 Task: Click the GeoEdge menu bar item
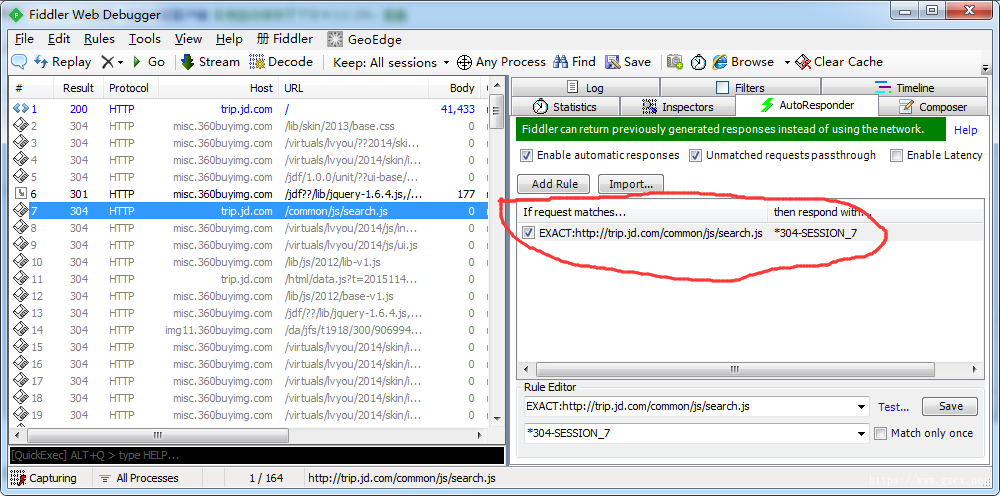pos(365,40)
